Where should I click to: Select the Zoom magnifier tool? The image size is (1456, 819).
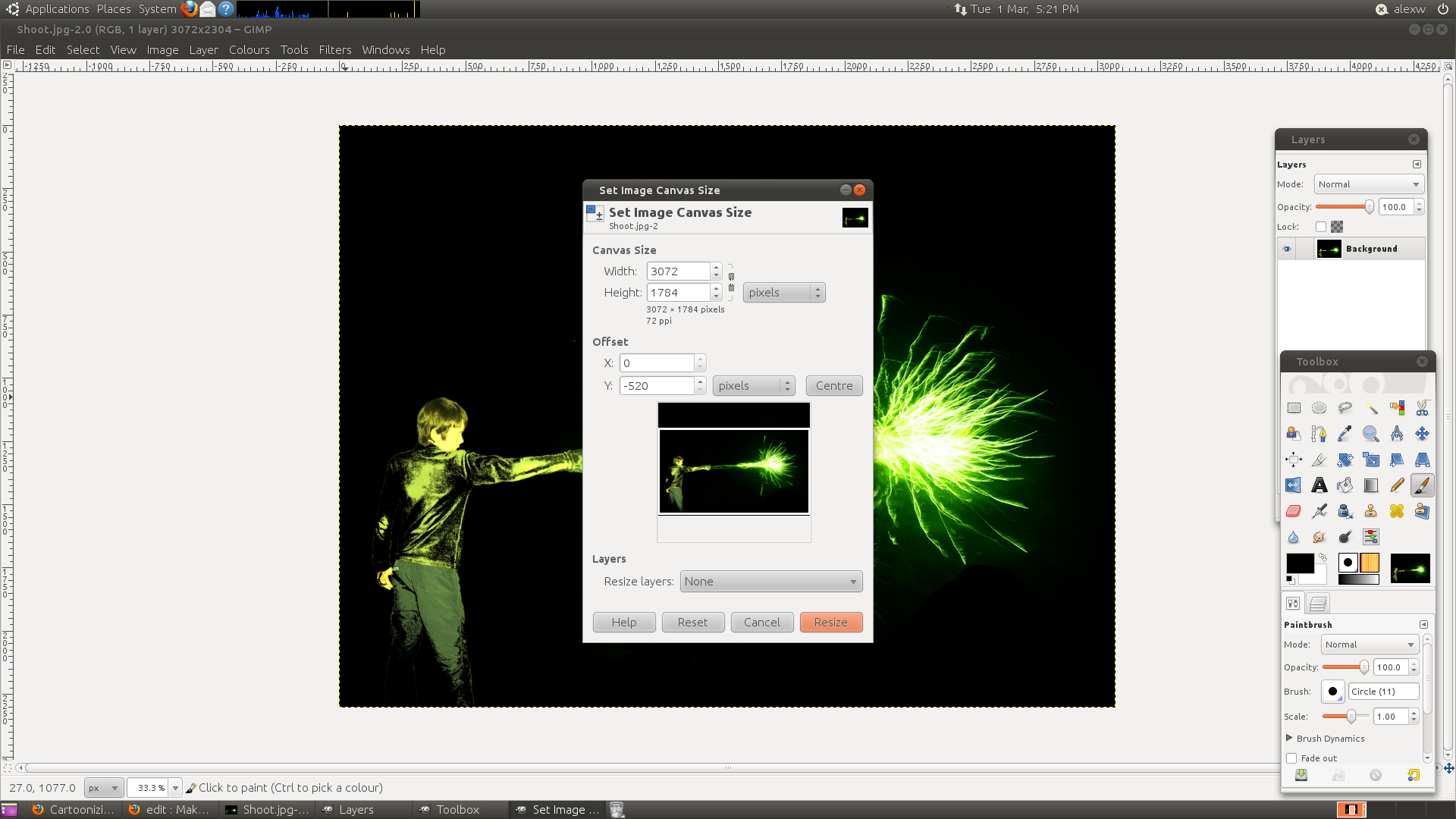click(x=1371, y=434)
